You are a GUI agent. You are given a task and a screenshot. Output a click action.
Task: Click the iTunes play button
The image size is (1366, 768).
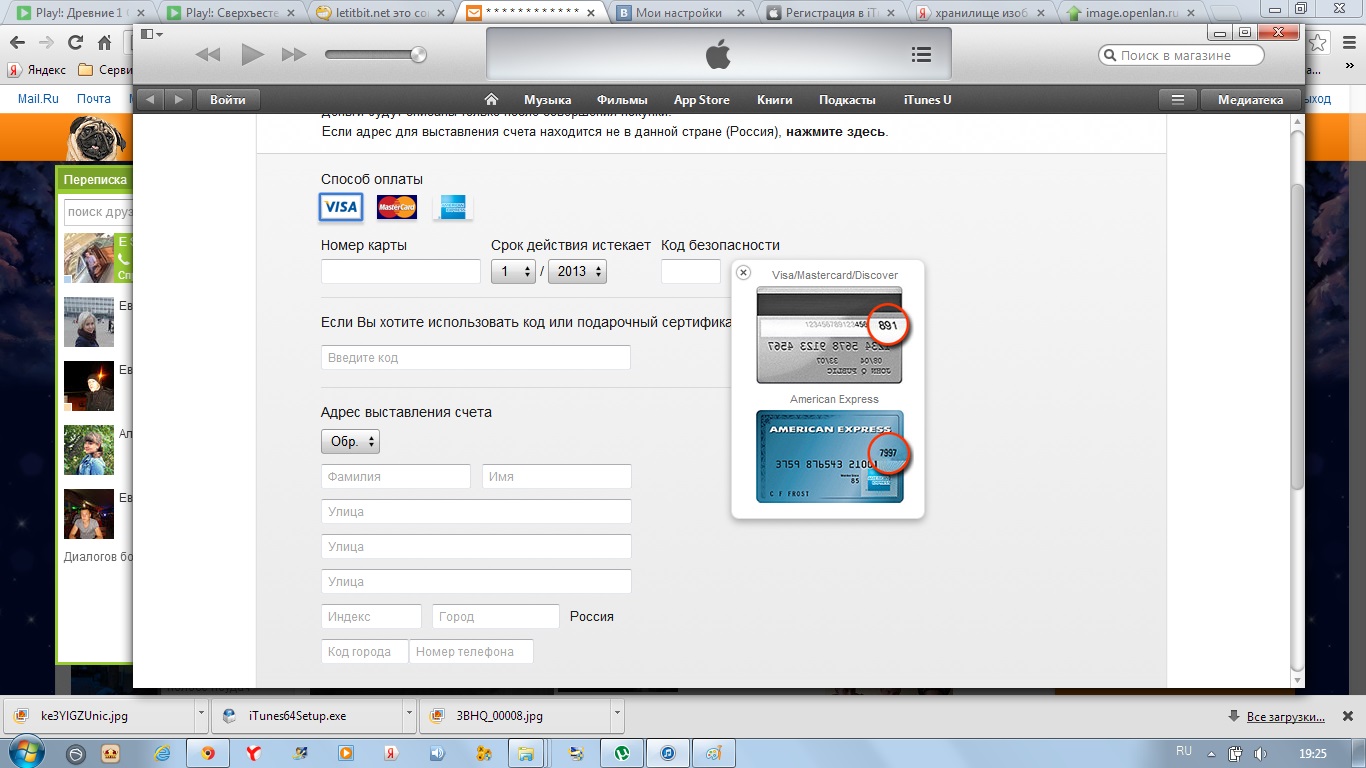(253, 54)
